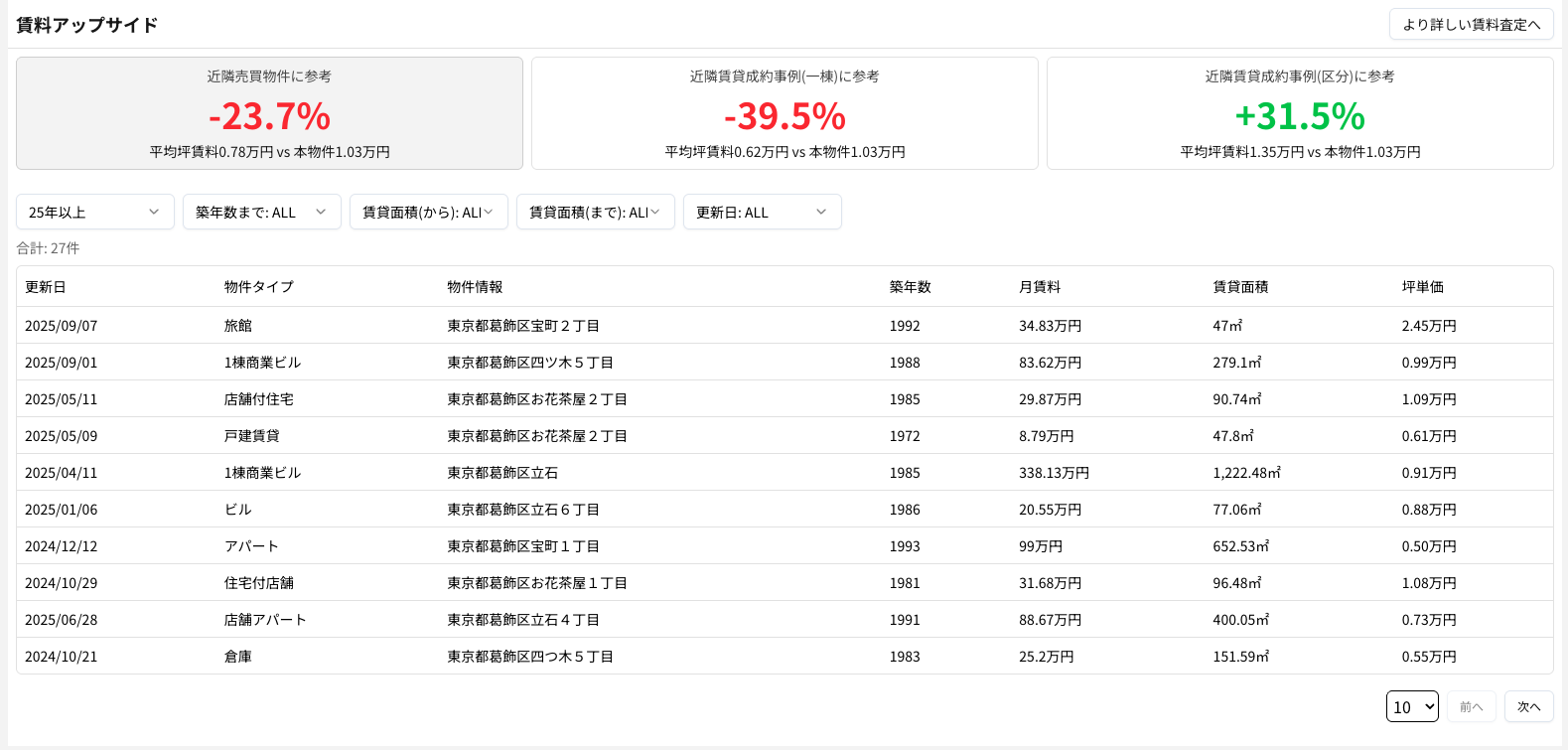Go to the next page with 次へ
This screenshot has height=750, width=1568.
tap(1528, 706)
